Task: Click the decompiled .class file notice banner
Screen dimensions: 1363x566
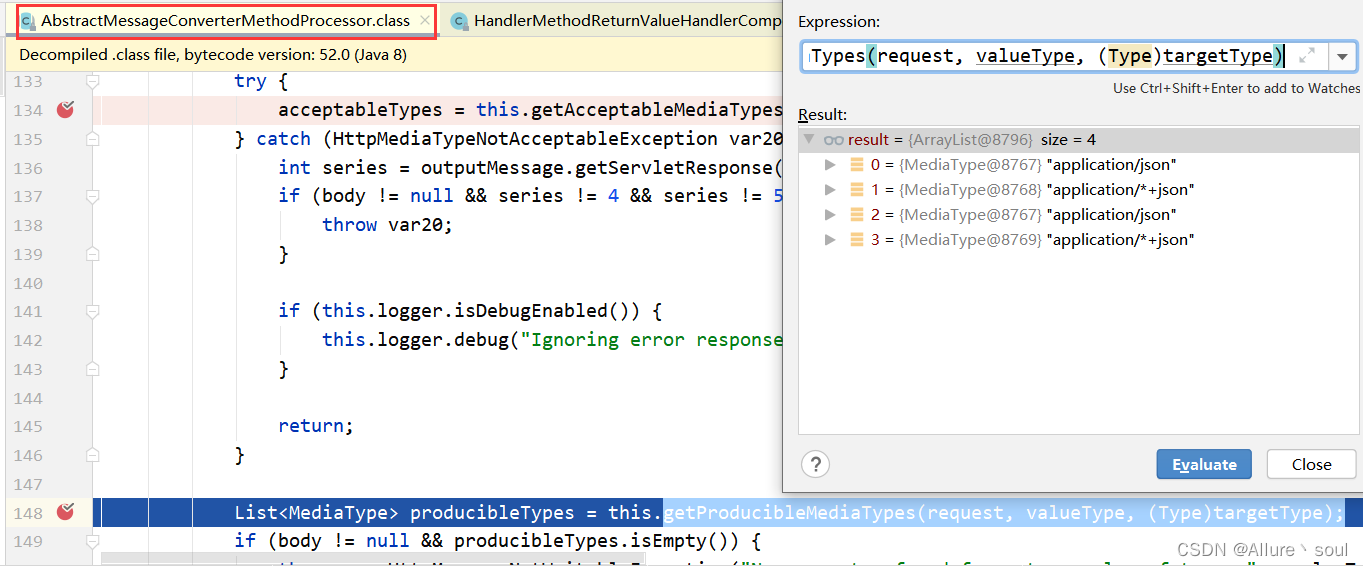Action: [396, 55]
